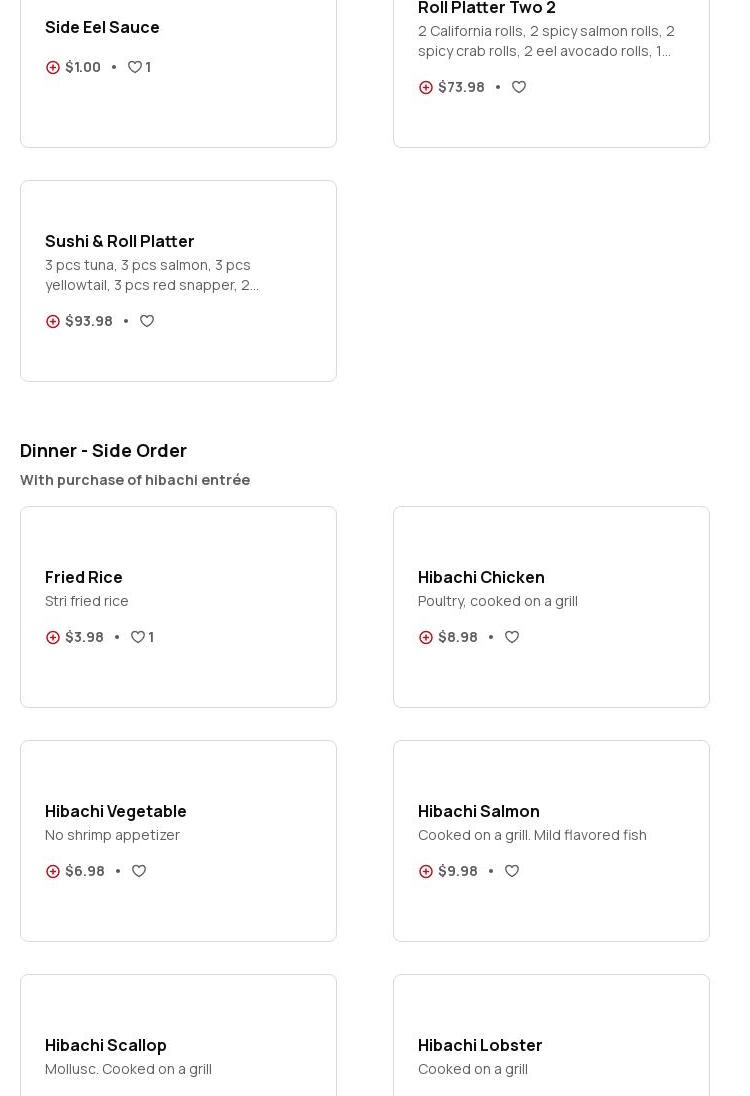This screenshot has width=750, height=1096.
Task: Open the Hibachi Scallop item
Action: [x=106, y=1045]
